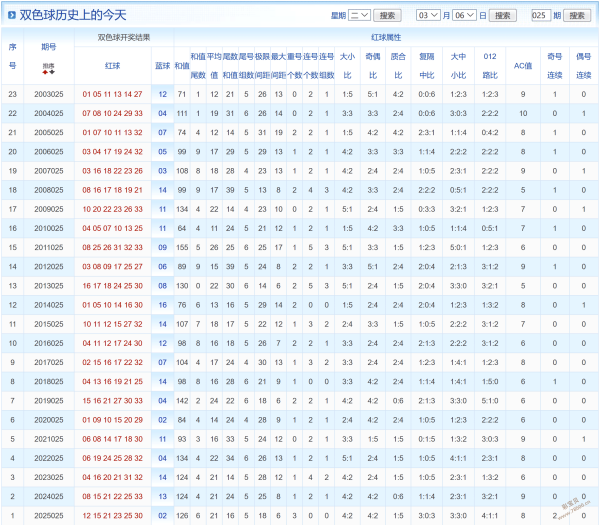Screen dimensions: 600x525
Task: Click the 蓝球 column header
Action: point(162,65)
